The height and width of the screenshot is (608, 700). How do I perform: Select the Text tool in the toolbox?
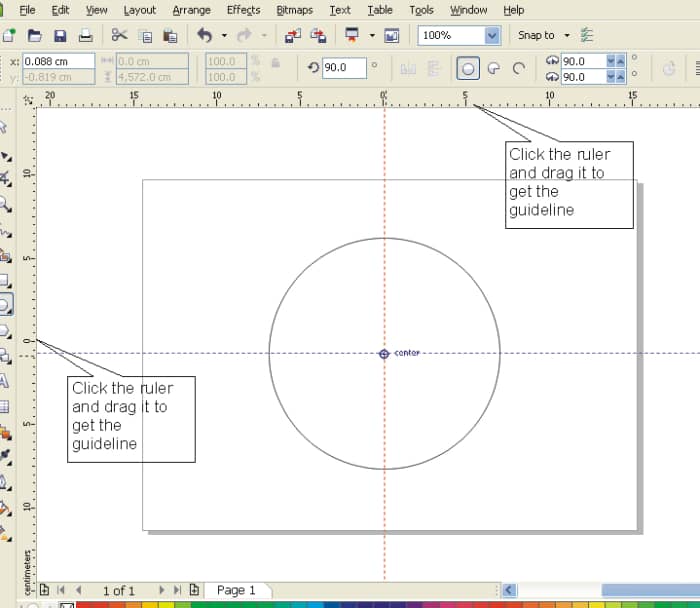tap(5, 381)
